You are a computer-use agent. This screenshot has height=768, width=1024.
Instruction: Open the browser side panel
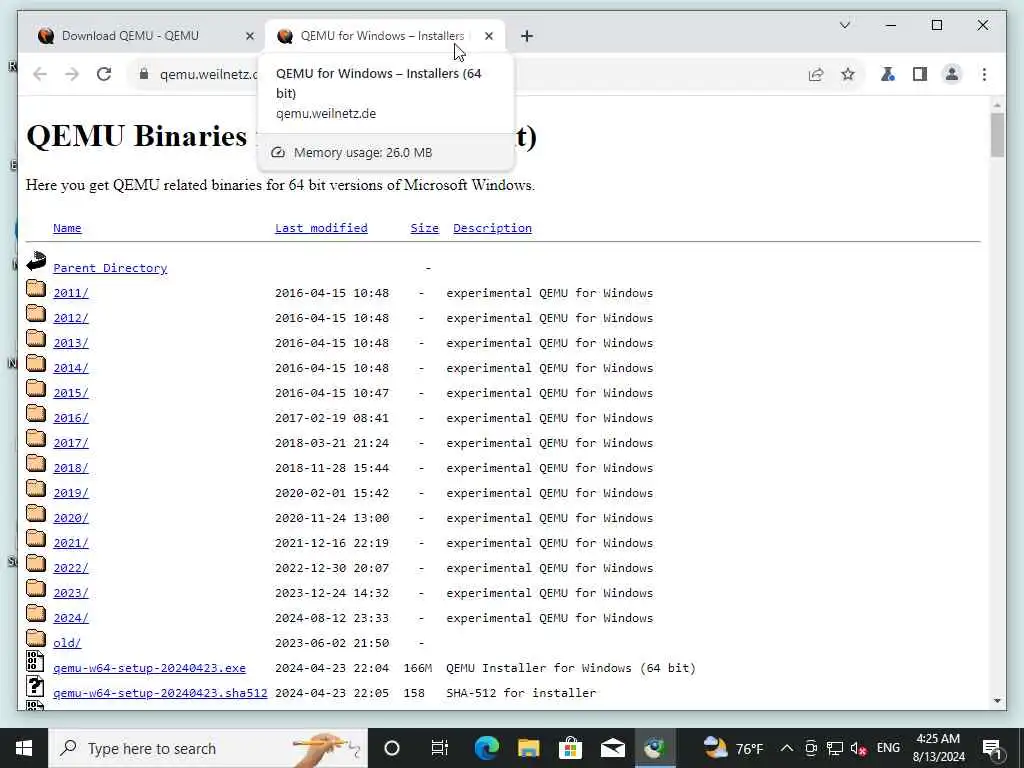pos(920,74)
